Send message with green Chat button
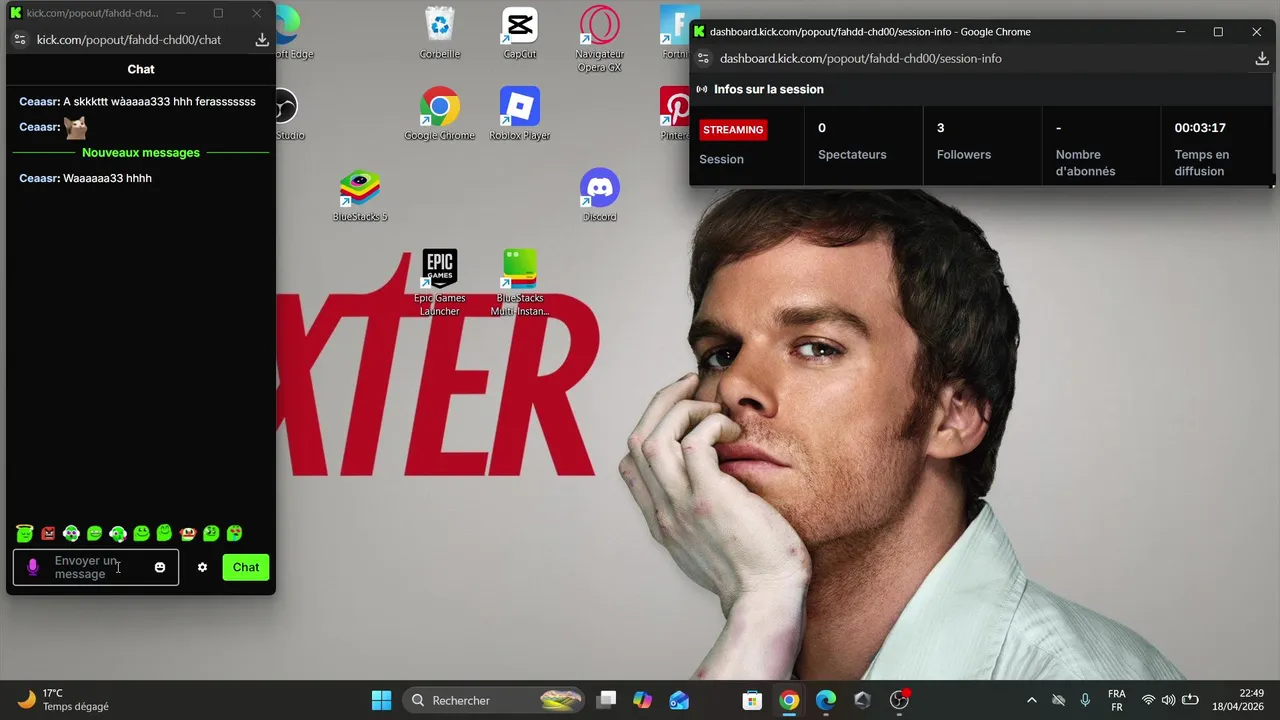The image size is (1280, 720). 246,567
